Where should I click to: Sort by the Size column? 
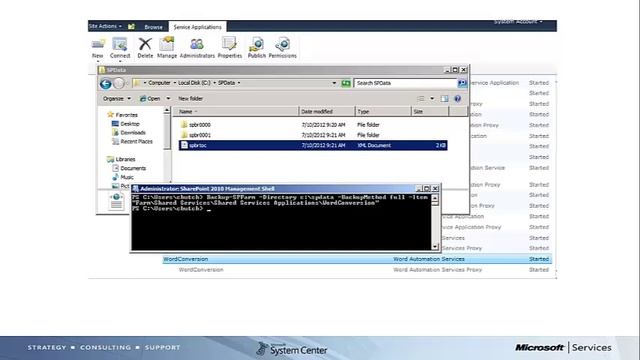point(430,111)
